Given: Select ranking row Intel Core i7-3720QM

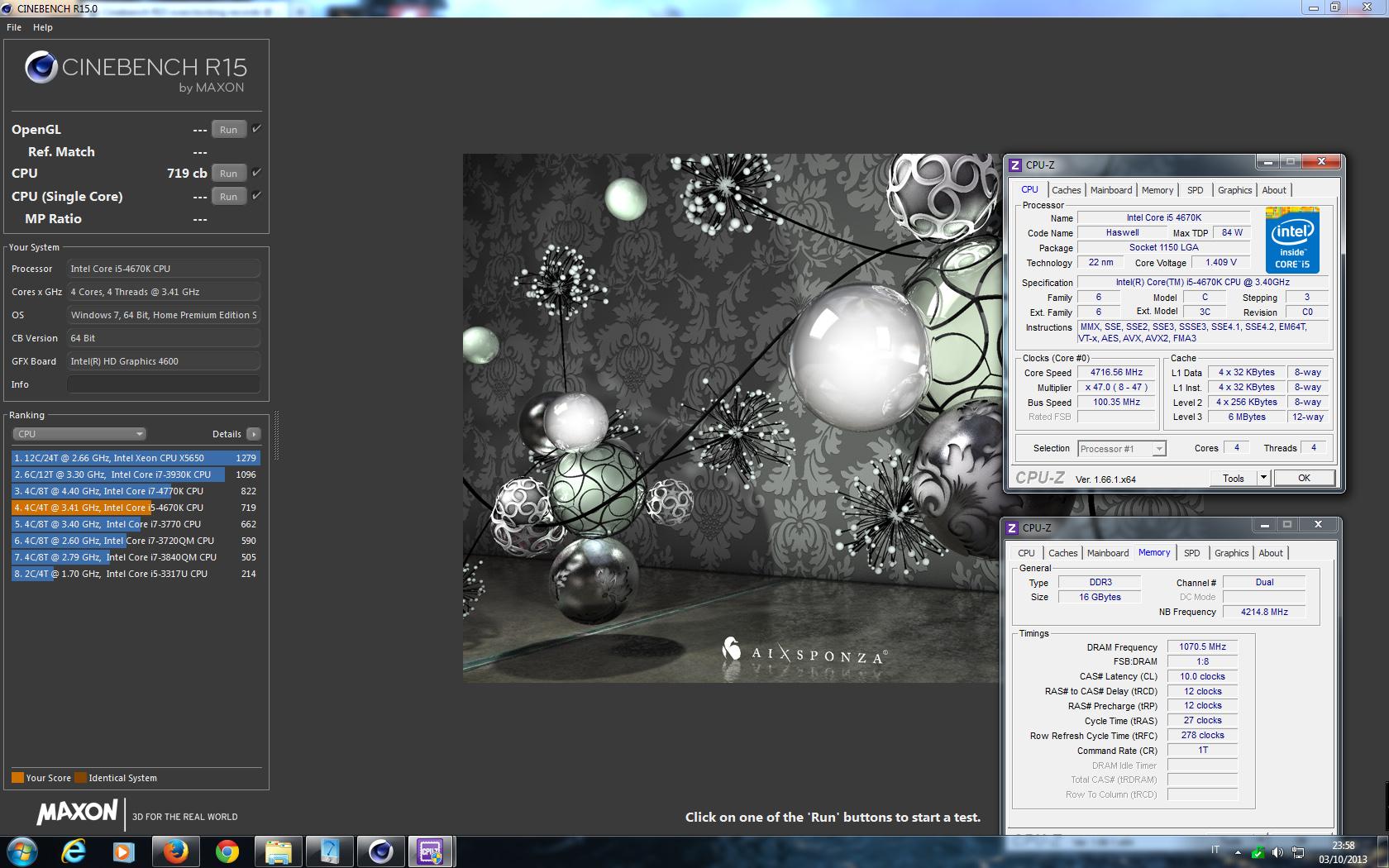Looking at the screenshot, I should pos(136,541).
